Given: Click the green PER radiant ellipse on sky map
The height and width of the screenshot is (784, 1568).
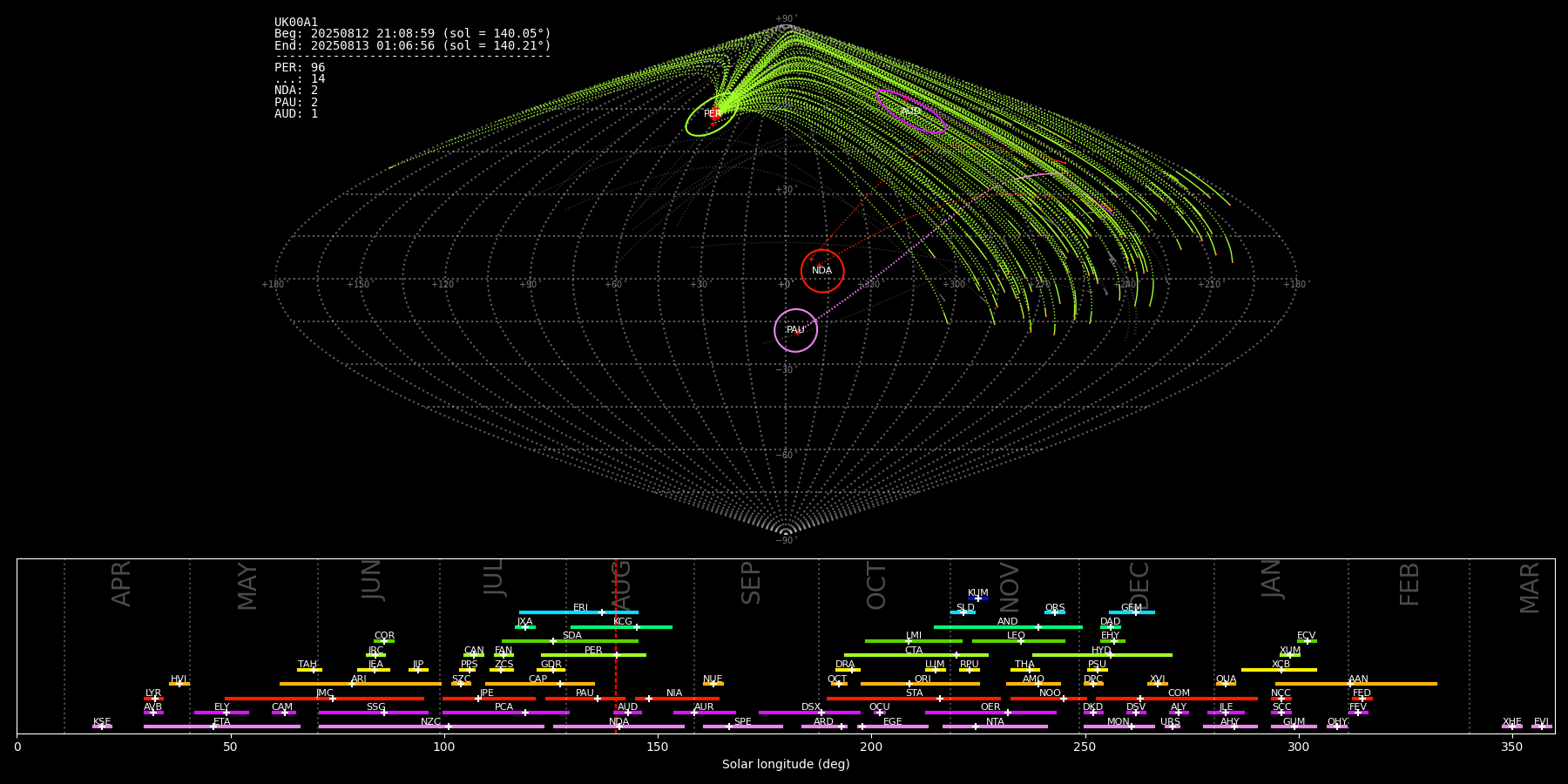Looking at the screenshot, I should tap(712, 114).
